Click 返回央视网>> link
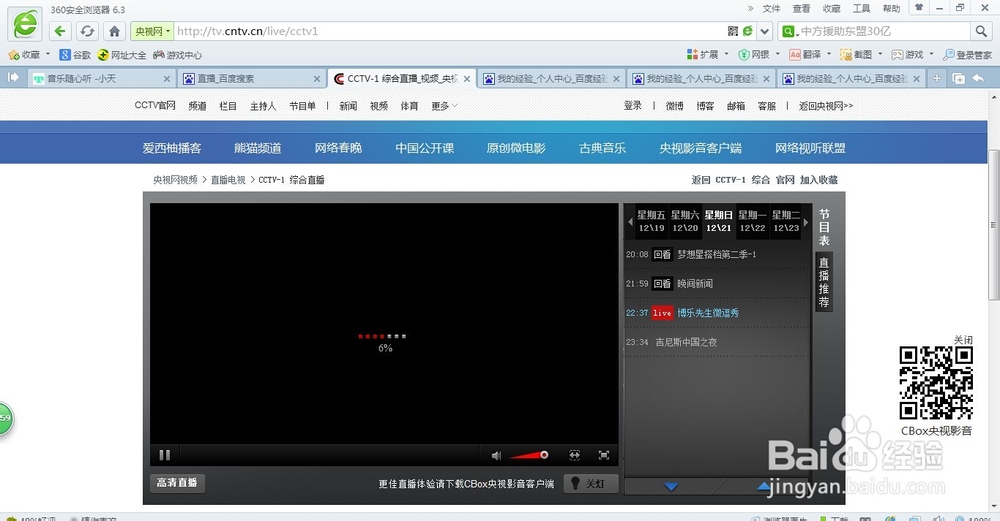The image size is (1000, 521). 826,106
